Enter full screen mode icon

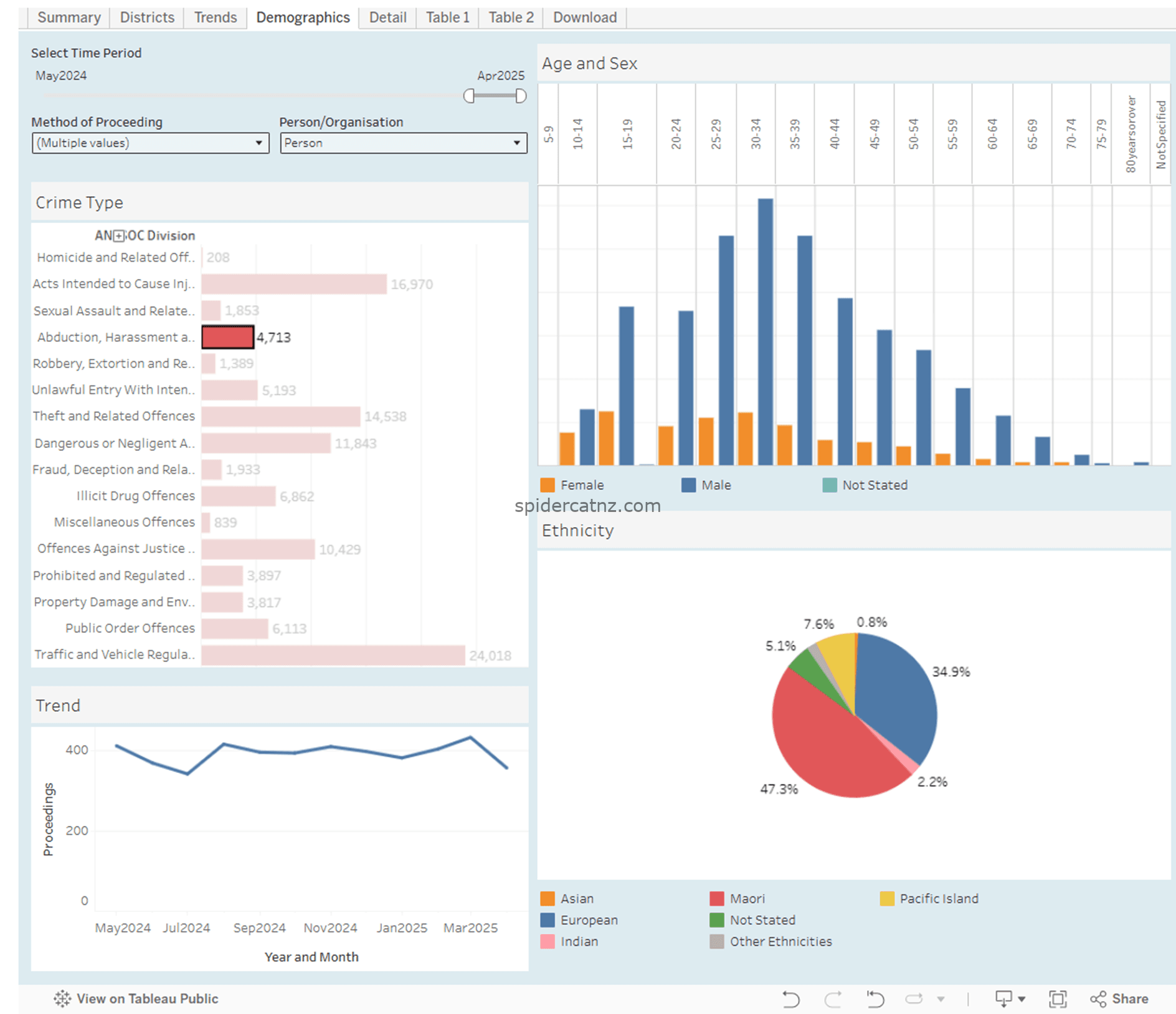(1058, 999)
